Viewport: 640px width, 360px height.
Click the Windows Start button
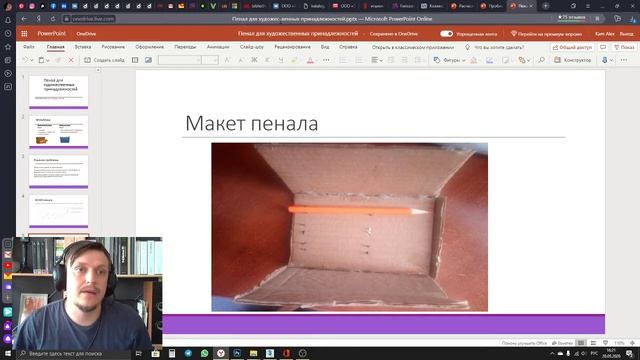tap(8, 353)
